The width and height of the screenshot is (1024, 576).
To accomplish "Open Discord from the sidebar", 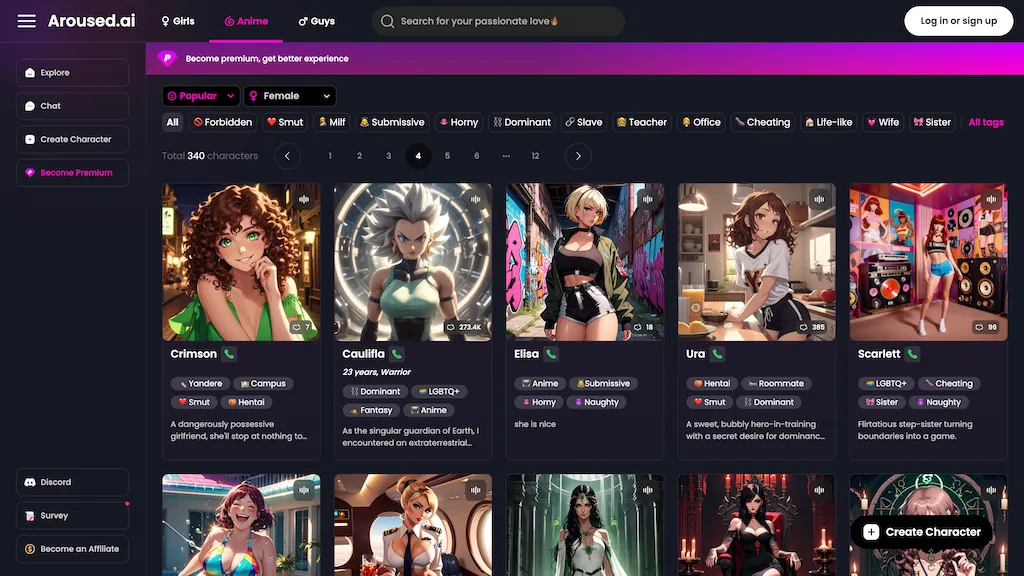I will [x=72, y=482].
